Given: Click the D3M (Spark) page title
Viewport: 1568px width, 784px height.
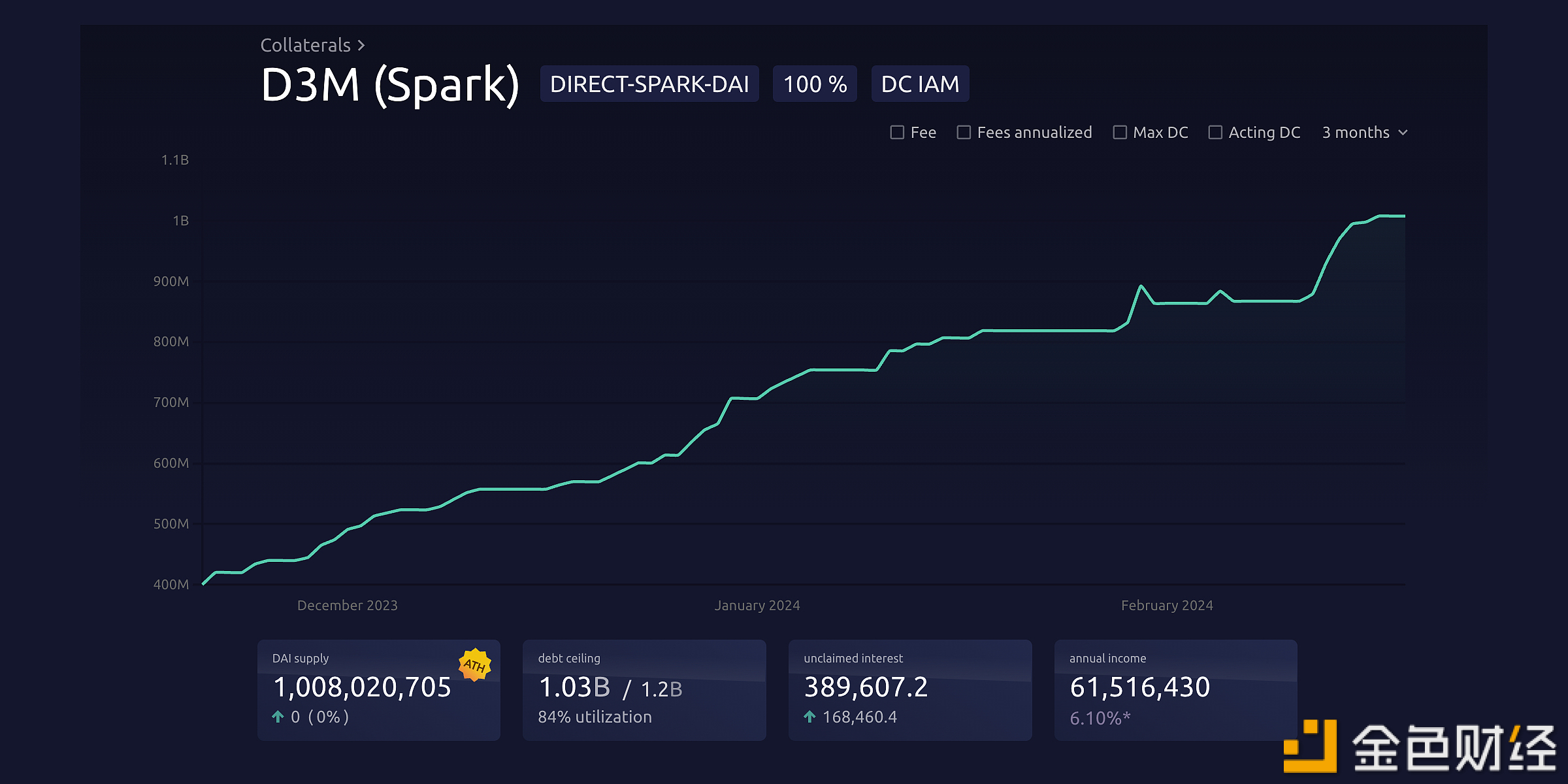Looking at the screenshot, I should [x=390, y=85].
